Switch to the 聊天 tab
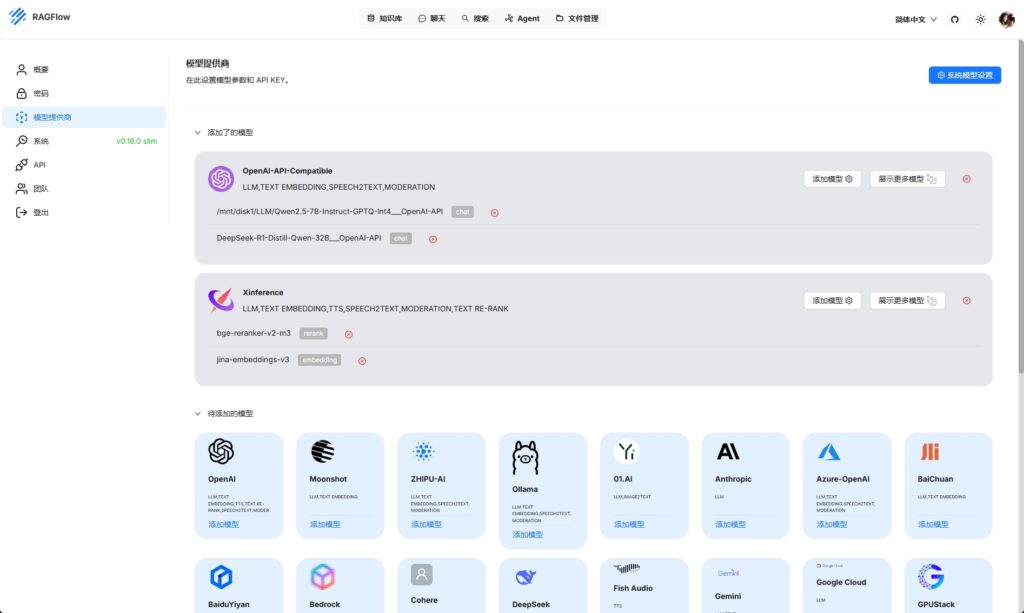The image size is (1024, 613). [432, 18]
